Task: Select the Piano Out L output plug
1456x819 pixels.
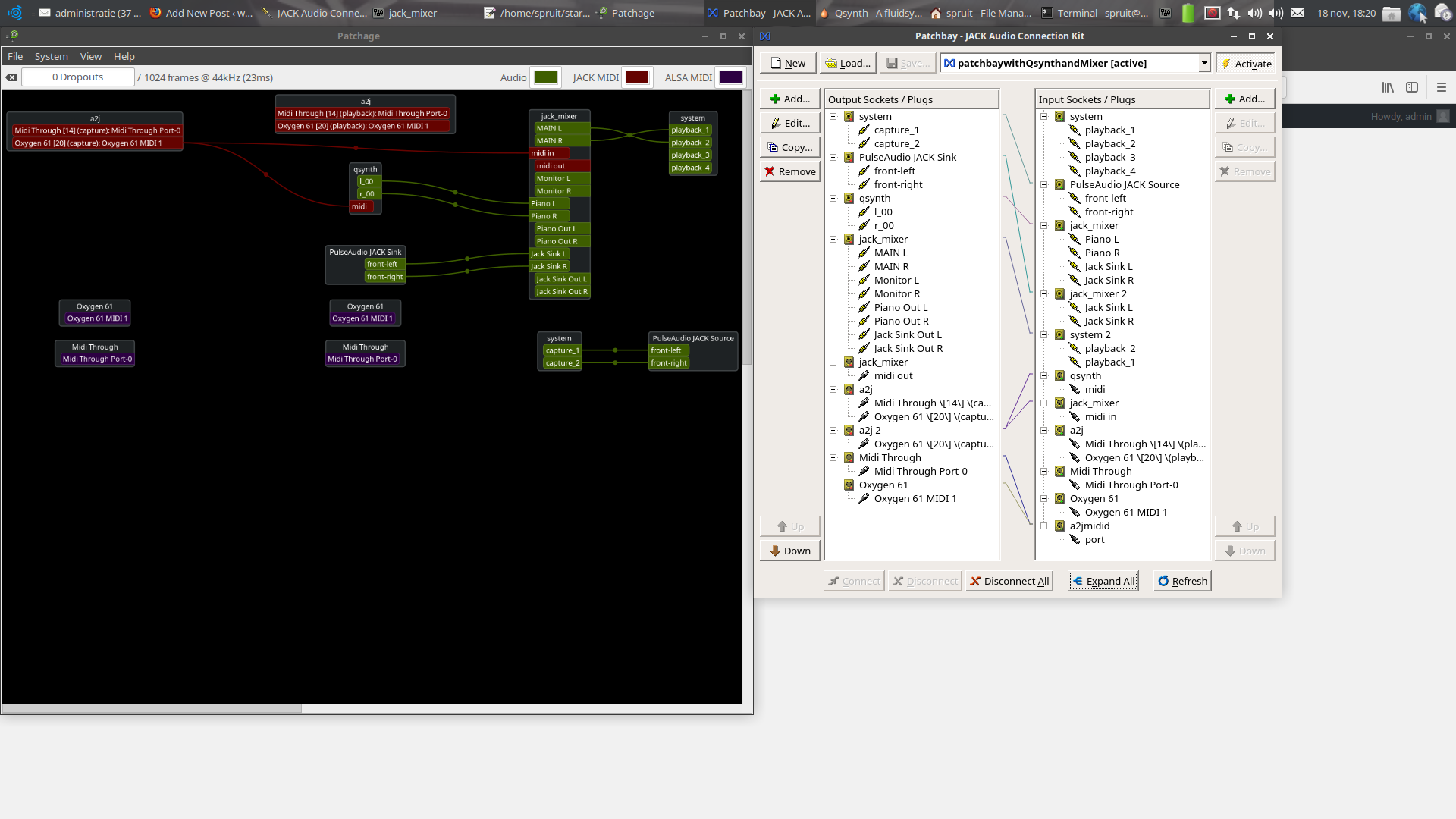Action: (900, 308)
